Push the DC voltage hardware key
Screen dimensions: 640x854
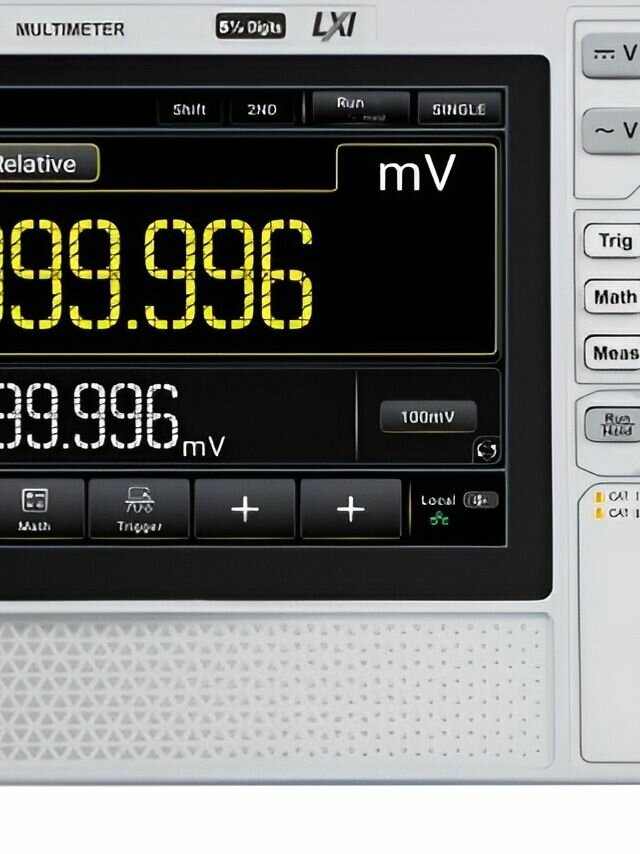[611, 54]
